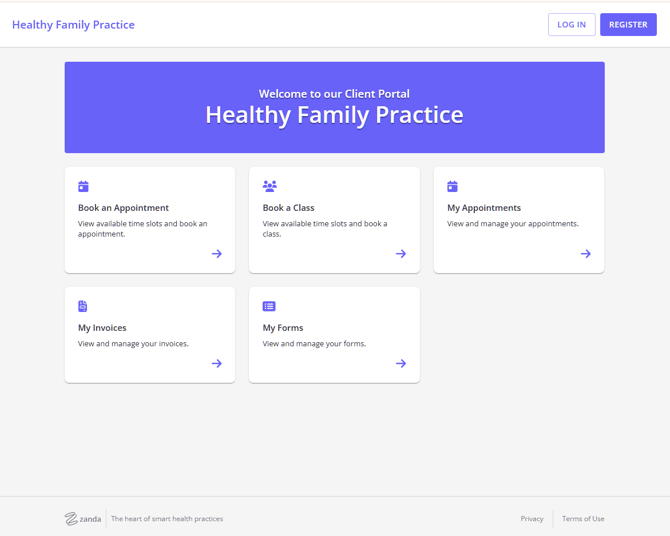The image size is (670, 536).
Task: Click the welcome banner Healthy Family Practice
Action: click(x=334, y=115)
